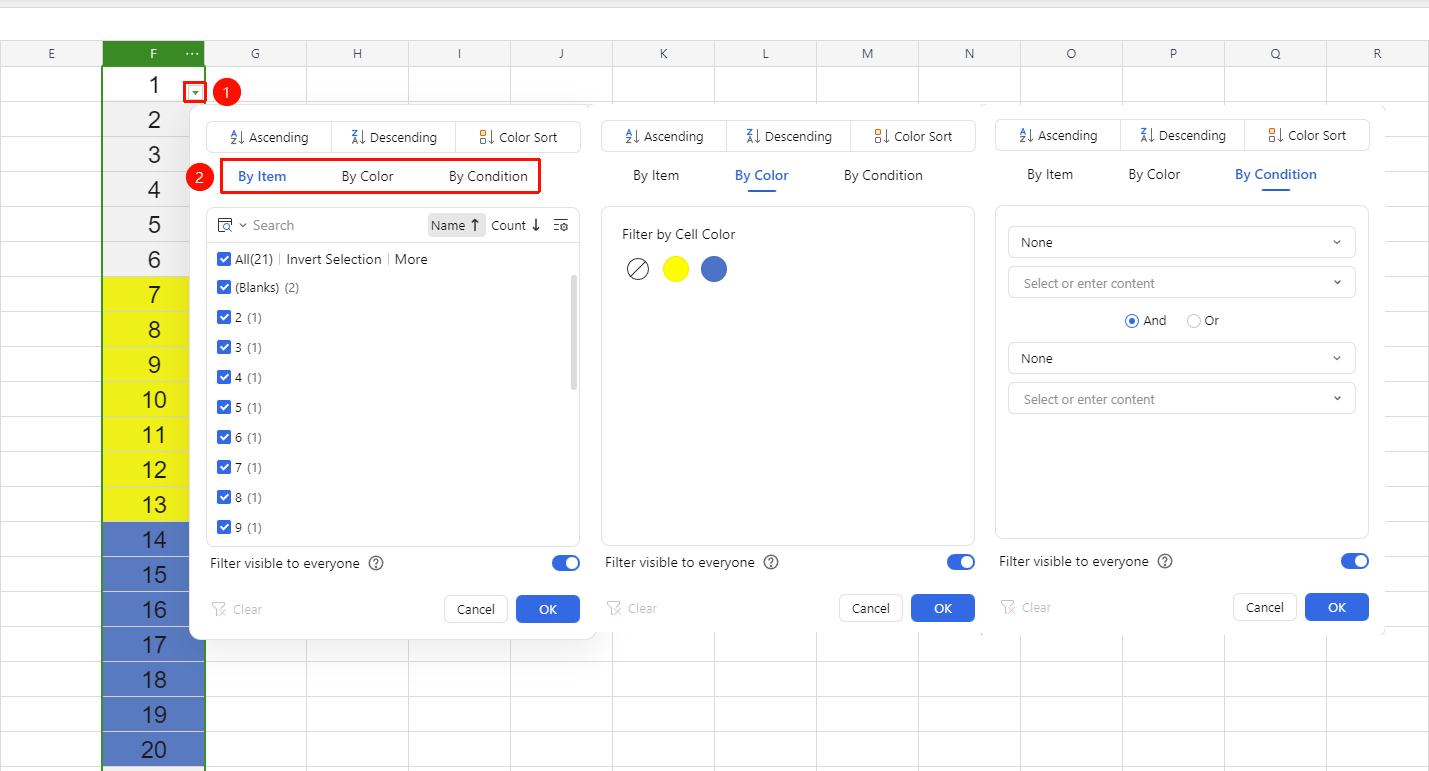Uncheck the All(21) checkbox

tap(224, 259)
